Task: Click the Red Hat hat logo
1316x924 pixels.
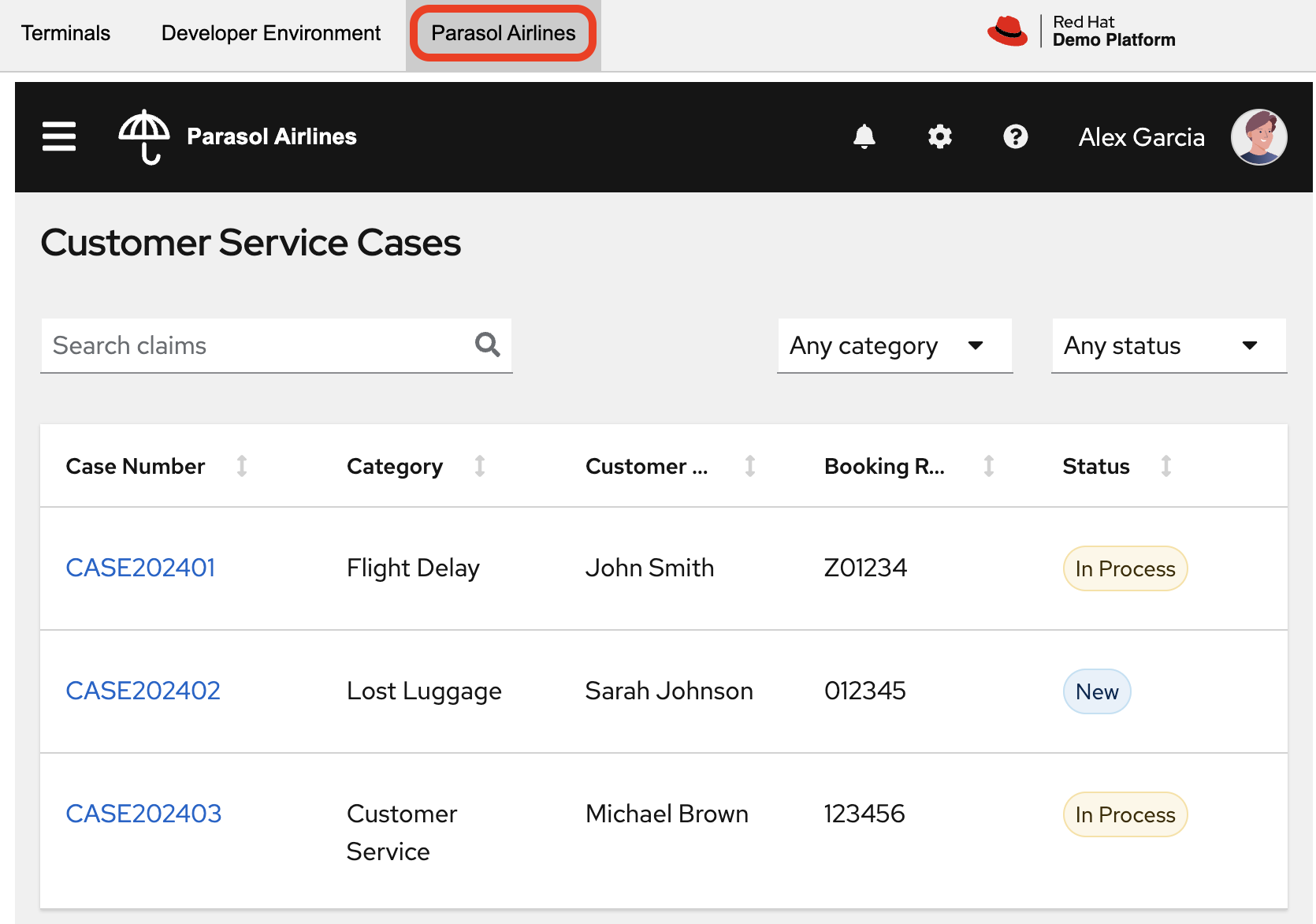Action: coord(1008,32)
